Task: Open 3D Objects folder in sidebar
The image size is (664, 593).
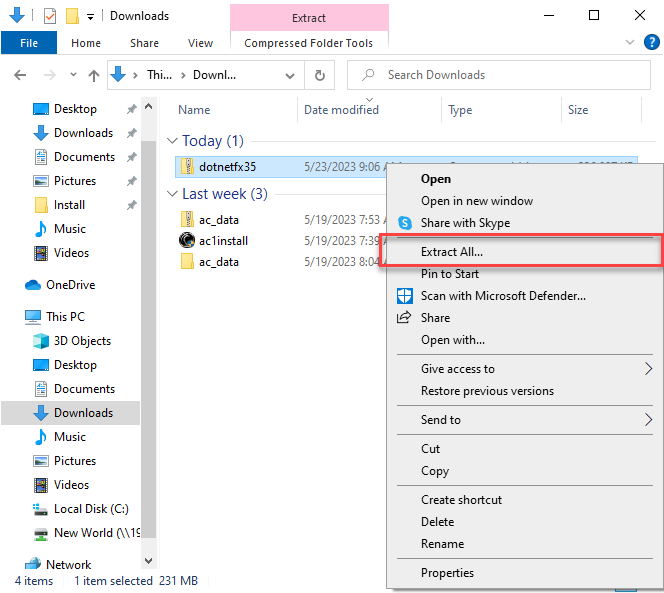Action: [x=82, y=341]
